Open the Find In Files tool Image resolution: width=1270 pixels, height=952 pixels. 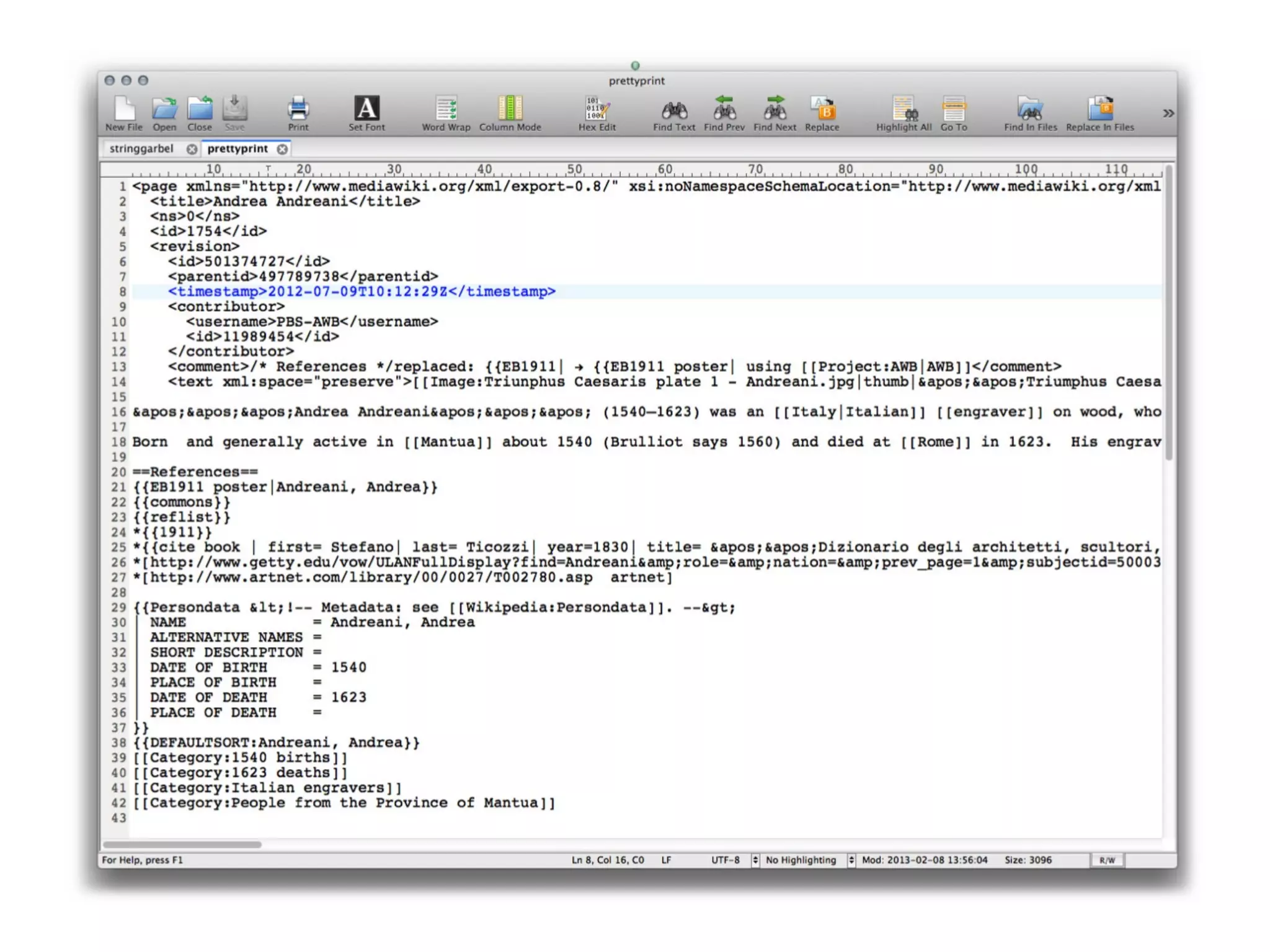tap(1030, 110)
